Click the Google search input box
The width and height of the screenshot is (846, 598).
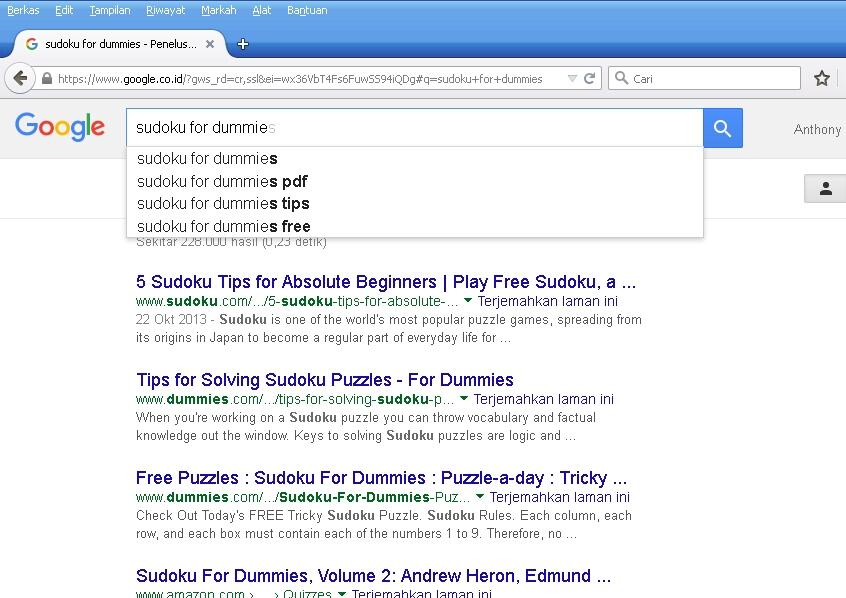click(414, 128)
